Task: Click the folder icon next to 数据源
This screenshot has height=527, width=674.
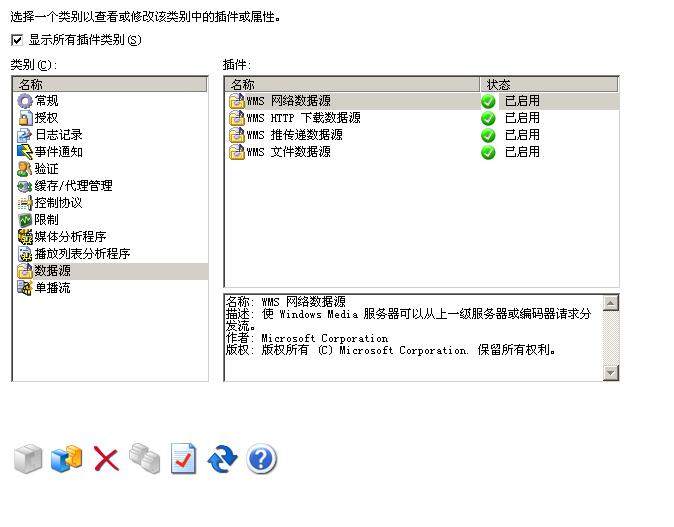Action: tap(25, 271)
